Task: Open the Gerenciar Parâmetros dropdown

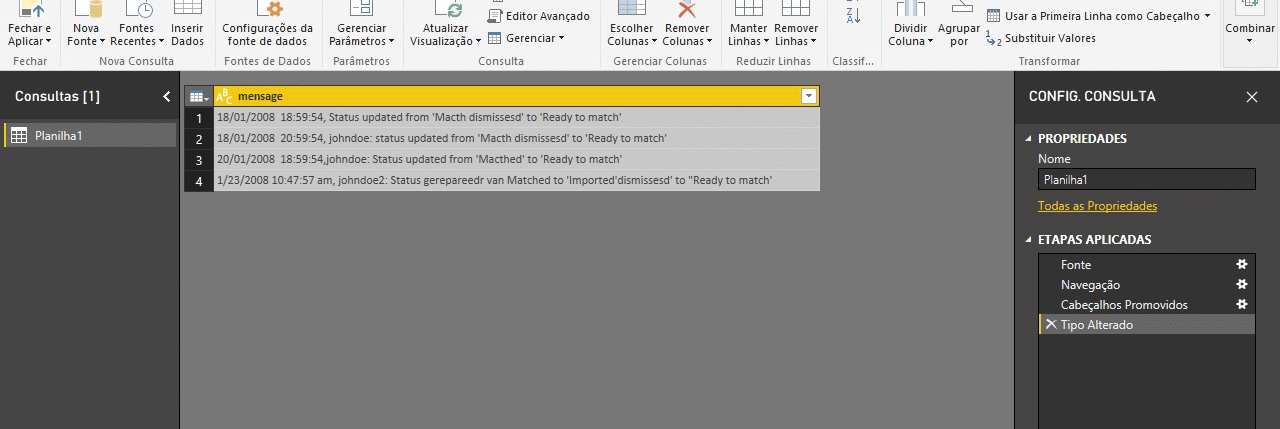Action: tap(362, 25)
